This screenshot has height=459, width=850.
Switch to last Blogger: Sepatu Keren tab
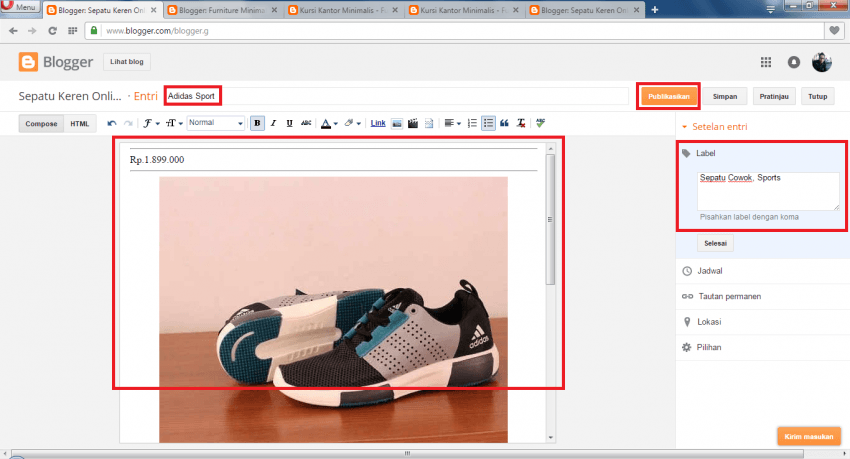click(x=584, y=10)
